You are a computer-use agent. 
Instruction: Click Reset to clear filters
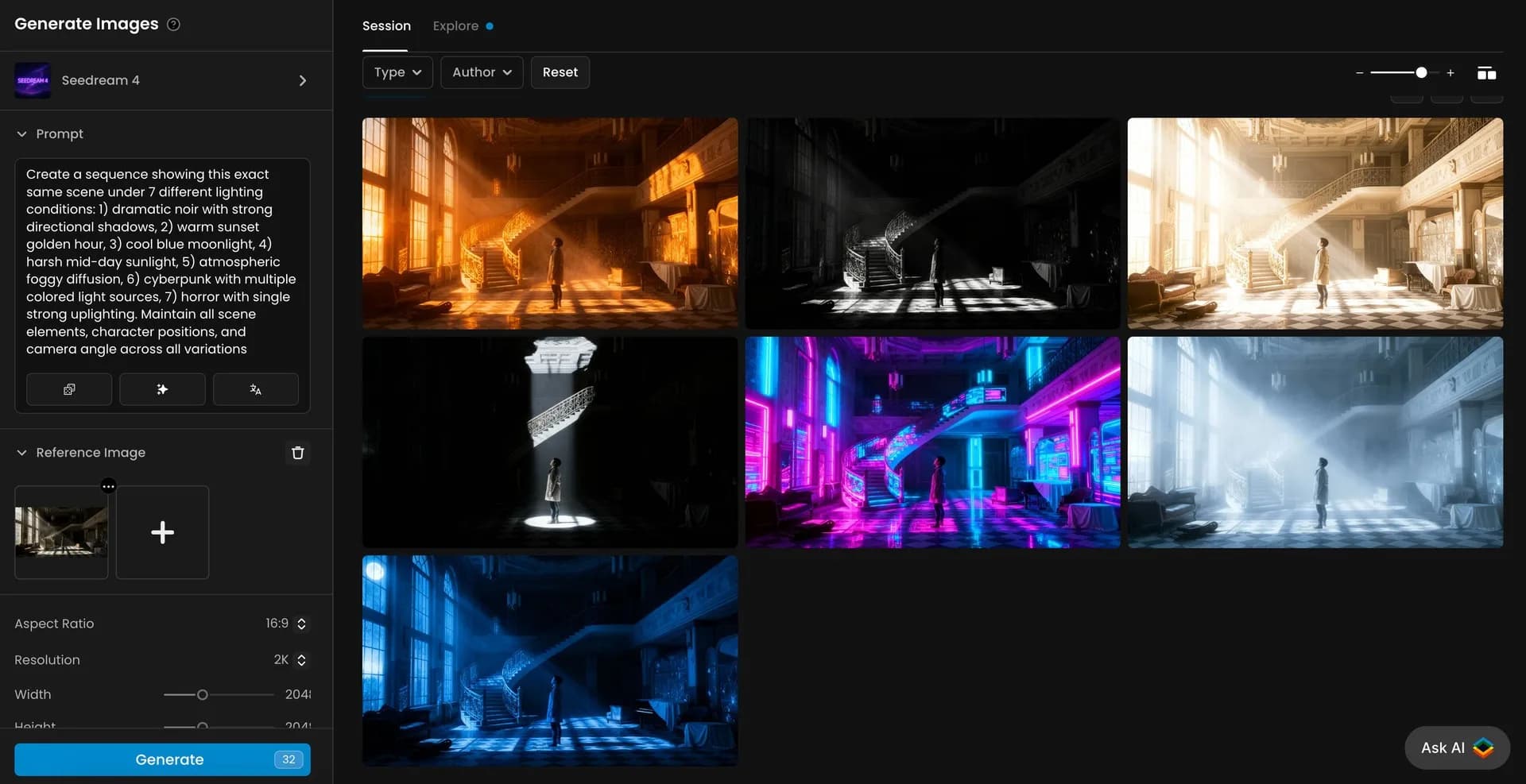pyautogui.click(x=560, y=71)
